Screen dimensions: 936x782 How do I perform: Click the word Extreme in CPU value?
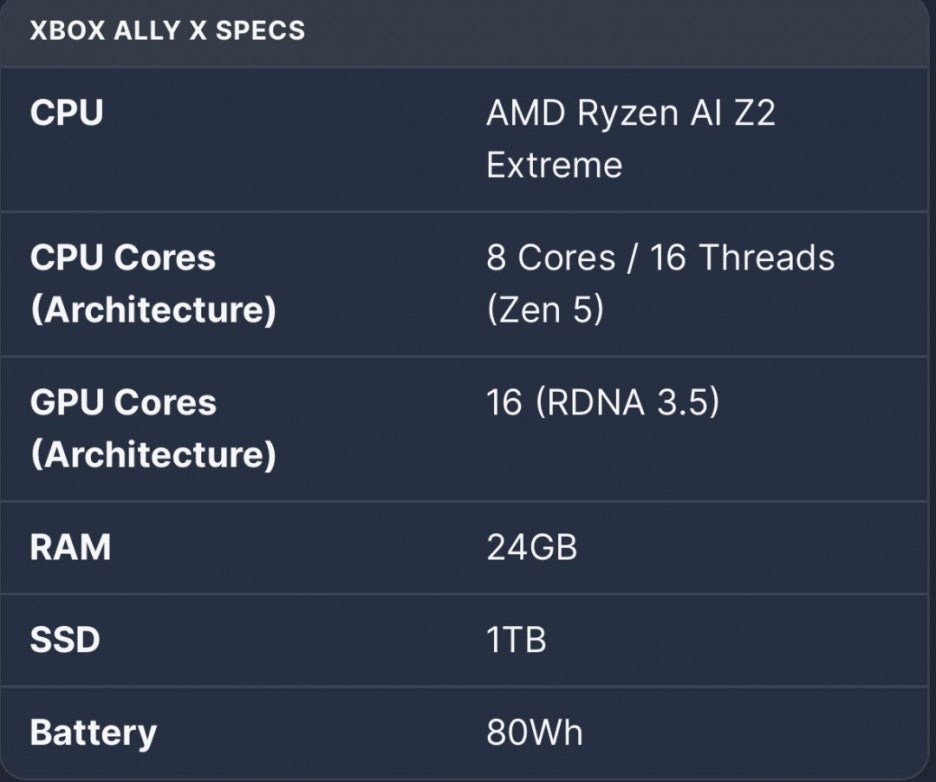point(554,165)
